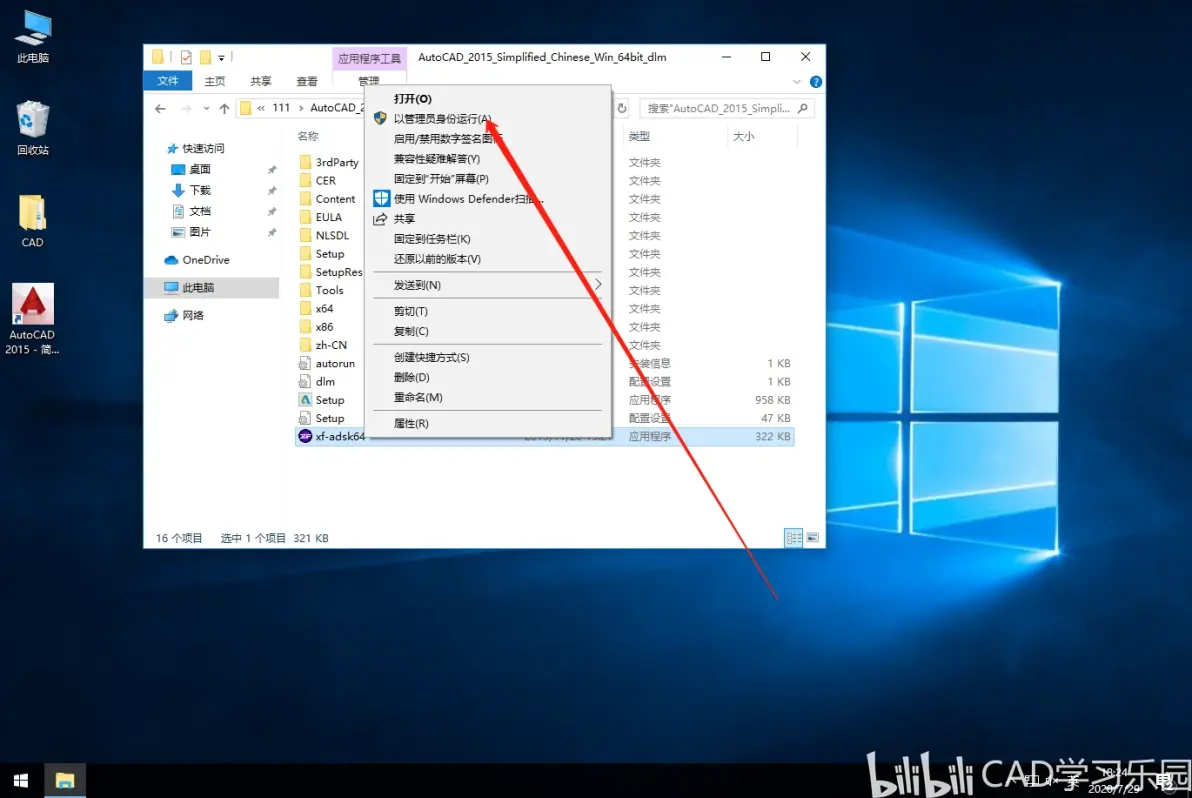
Task: Go up one folder level arrow
Action: pos(224,109)
